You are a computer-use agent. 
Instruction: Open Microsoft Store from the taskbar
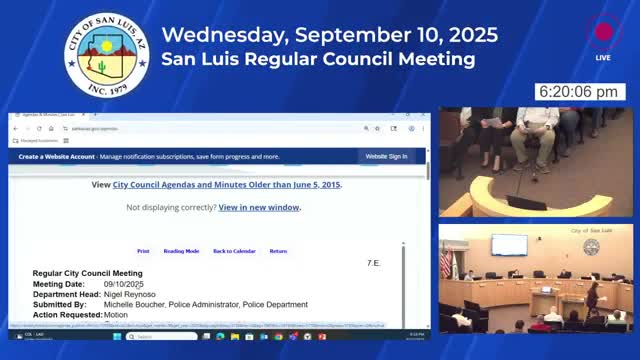[x=249, y=337]
